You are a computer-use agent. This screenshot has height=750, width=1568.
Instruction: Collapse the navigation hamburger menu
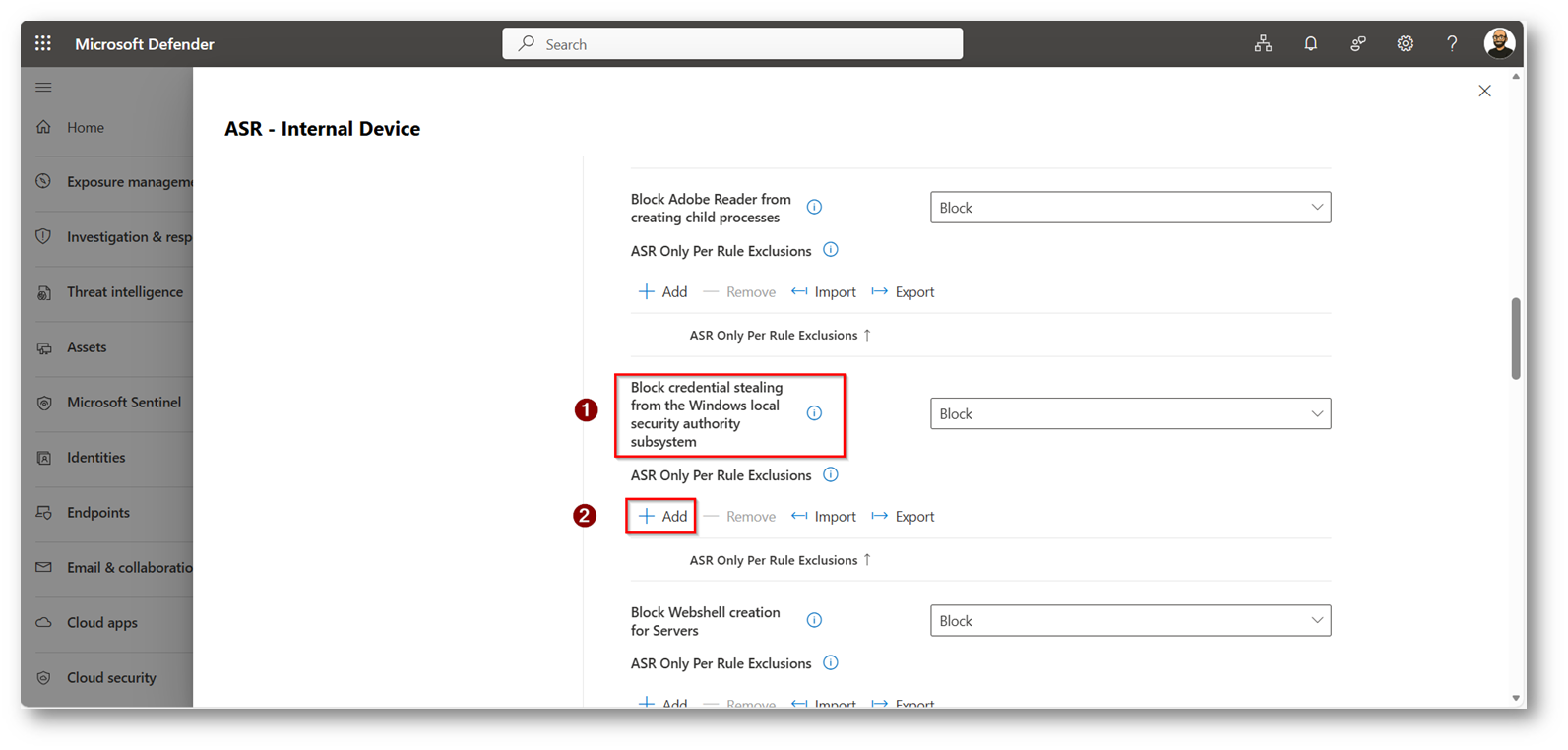tap(43, 88)
